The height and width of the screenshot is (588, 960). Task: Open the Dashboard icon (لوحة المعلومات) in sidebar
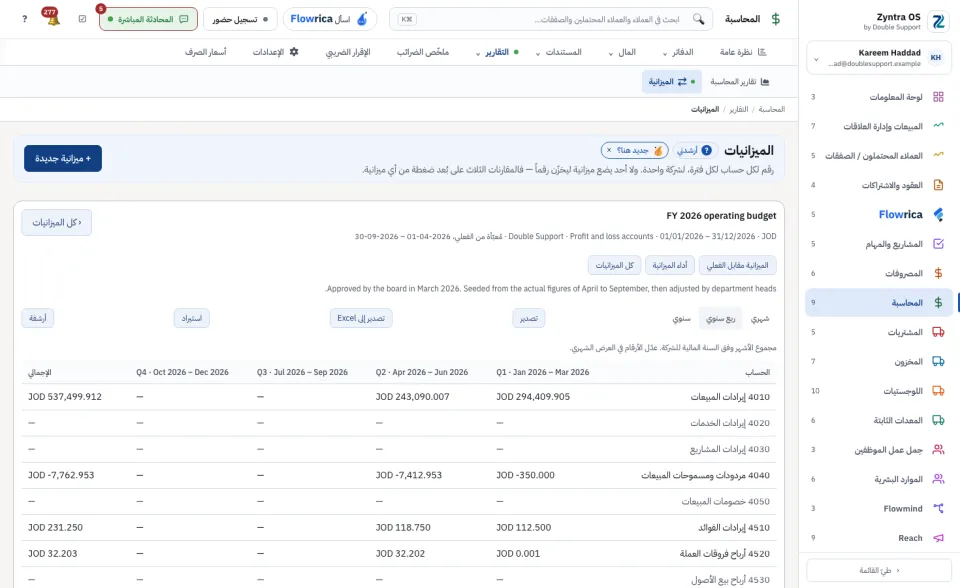pos(938,97)
